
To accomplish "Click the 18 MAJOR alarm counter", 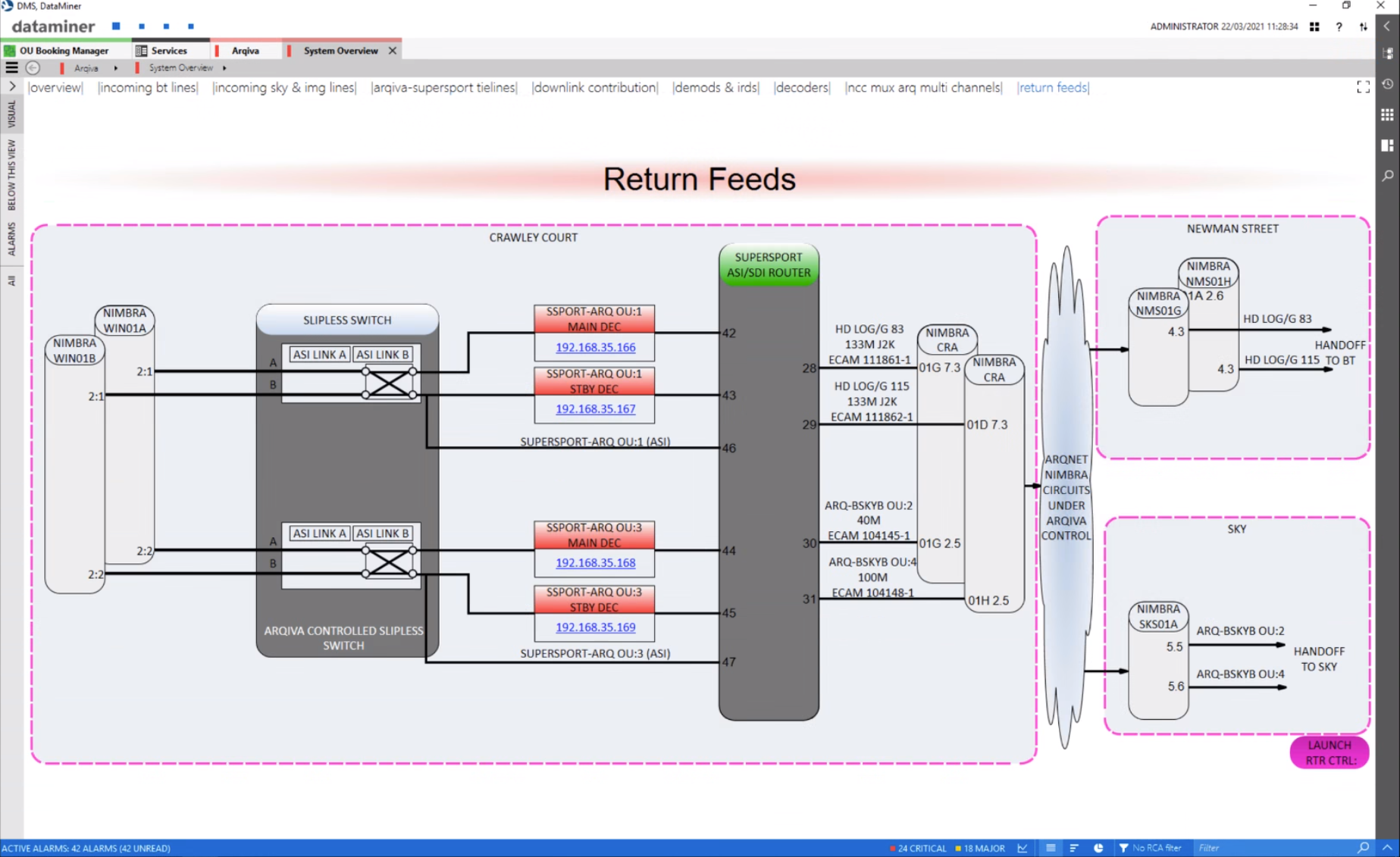I will [x=980, y=848].
